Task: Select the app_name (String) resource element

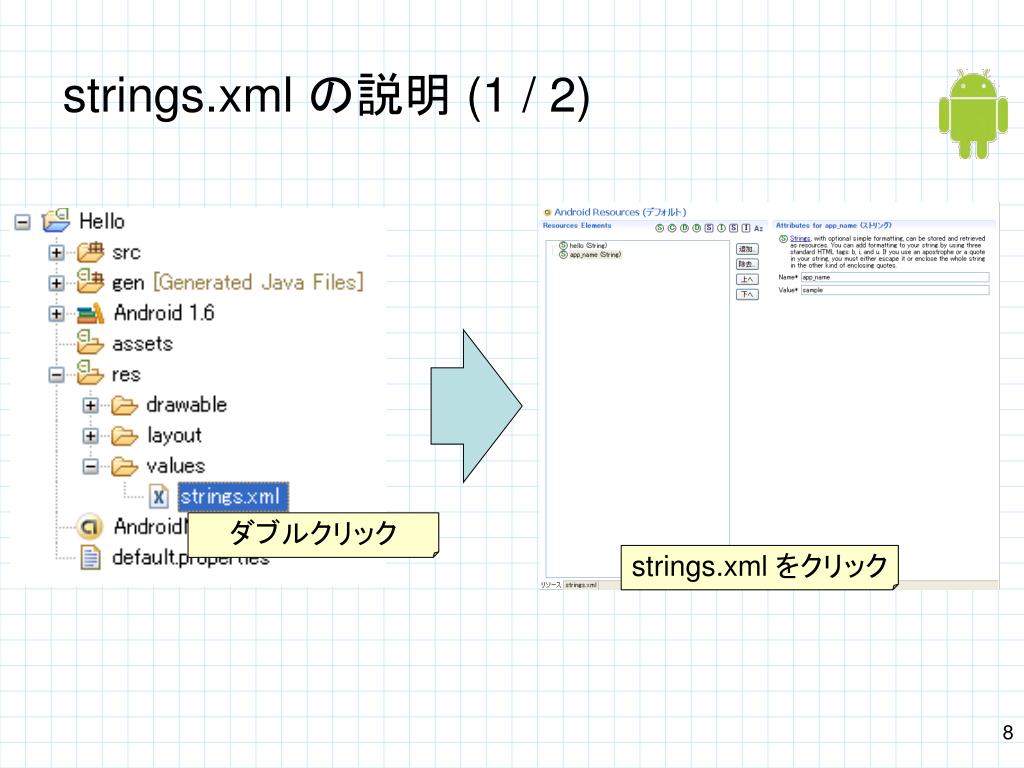Action: click(x=590, y=255)
